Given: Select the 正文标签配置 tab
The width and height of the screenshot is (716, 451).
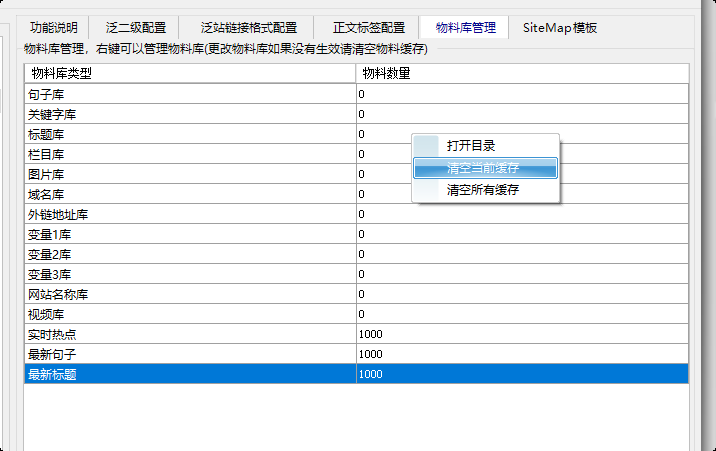Looking at the screenshot, I should coord(368,28).
